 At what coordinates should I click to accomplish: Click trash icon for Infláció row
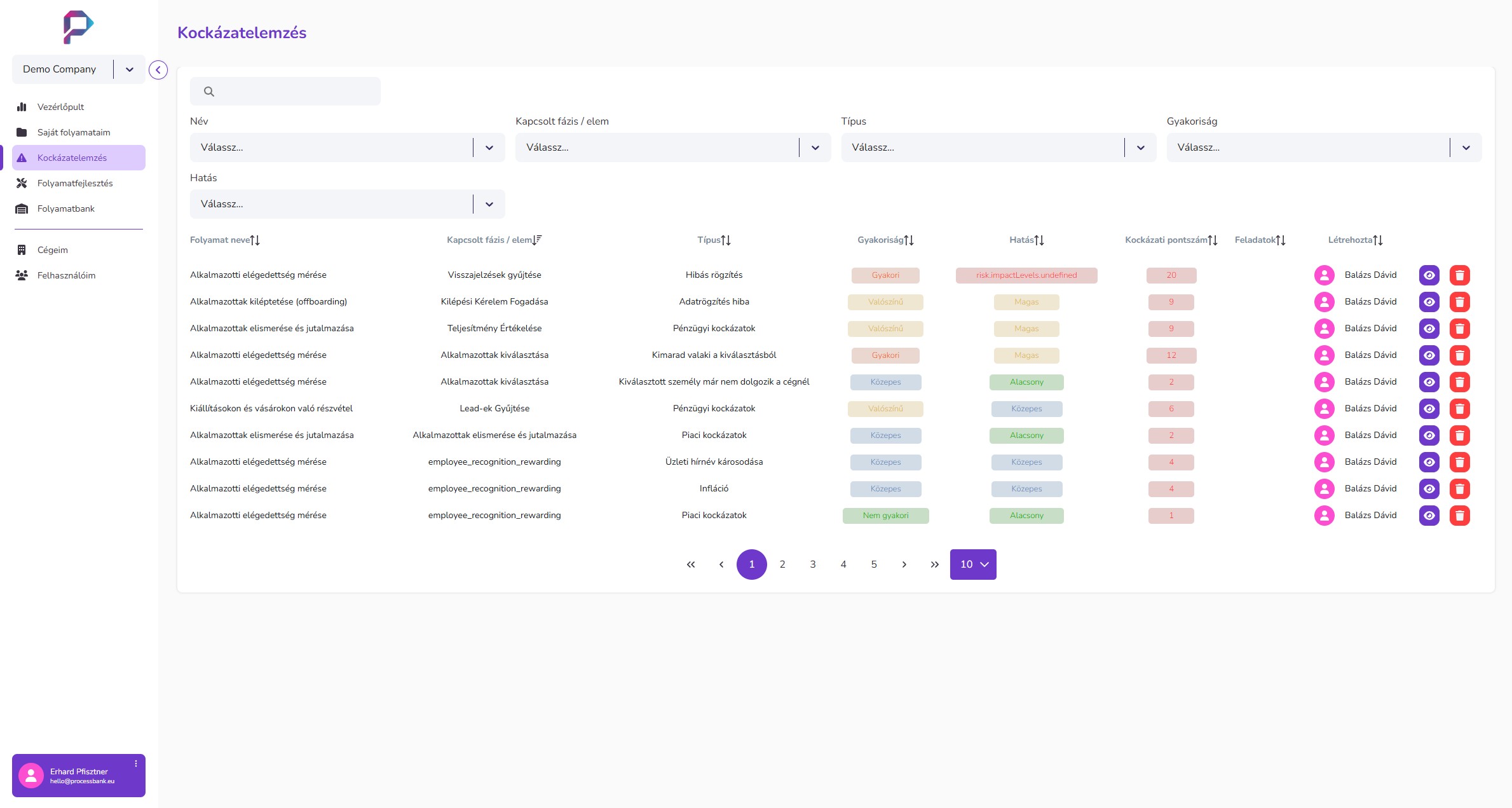(x=1459, y=489)
